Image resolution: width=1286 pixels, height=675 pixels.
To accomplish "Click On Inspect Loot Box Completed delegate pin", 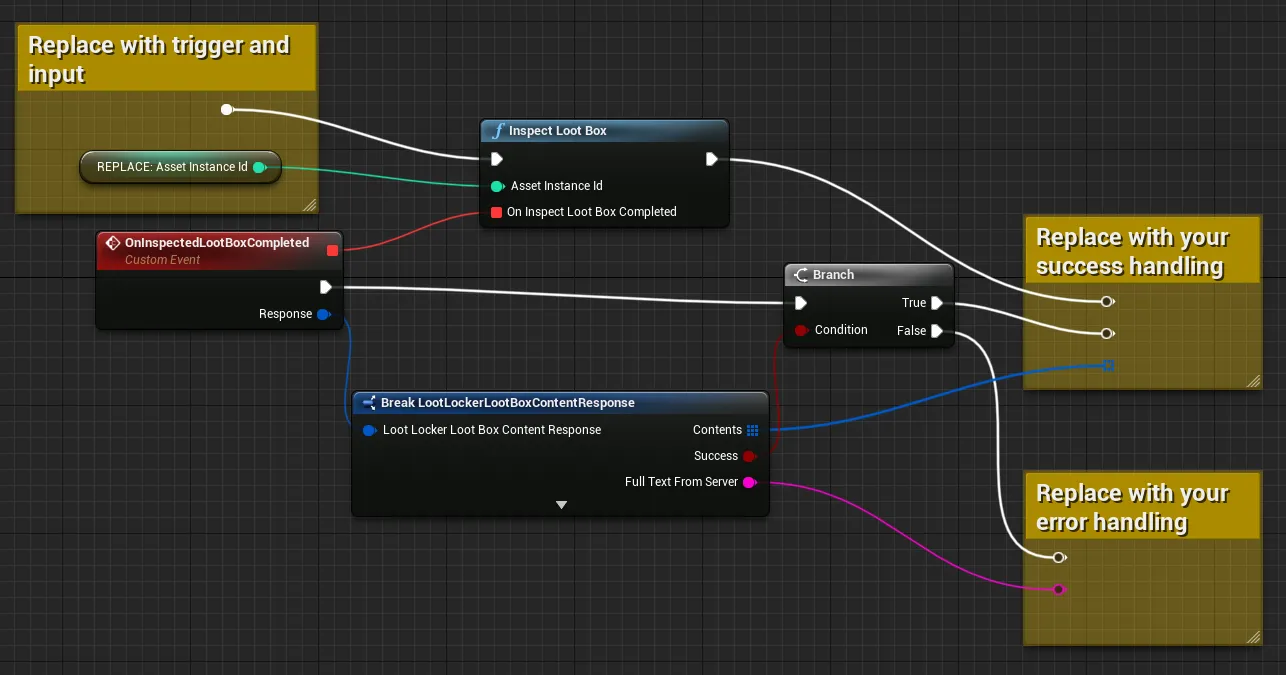I will pos(497,212).
